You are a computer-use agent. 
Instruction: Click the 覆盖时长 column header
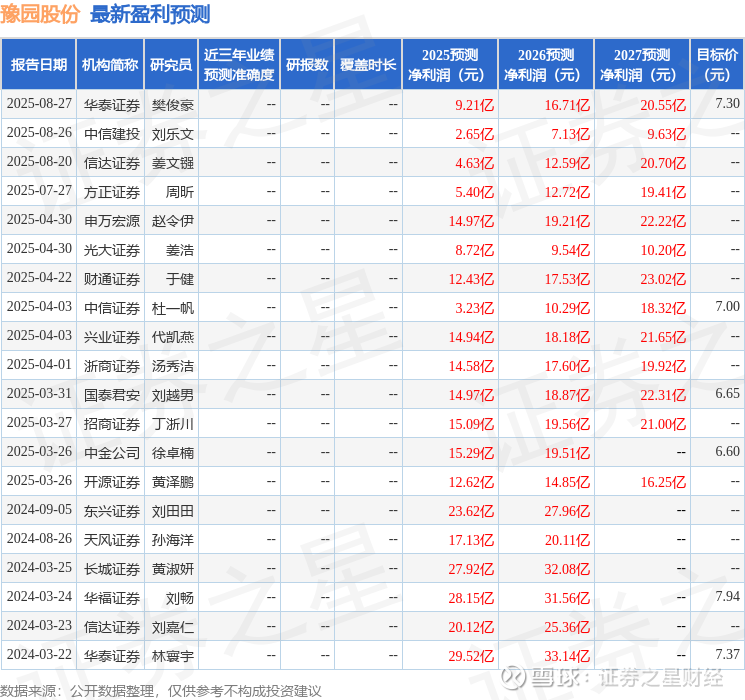tap(368, 65)
